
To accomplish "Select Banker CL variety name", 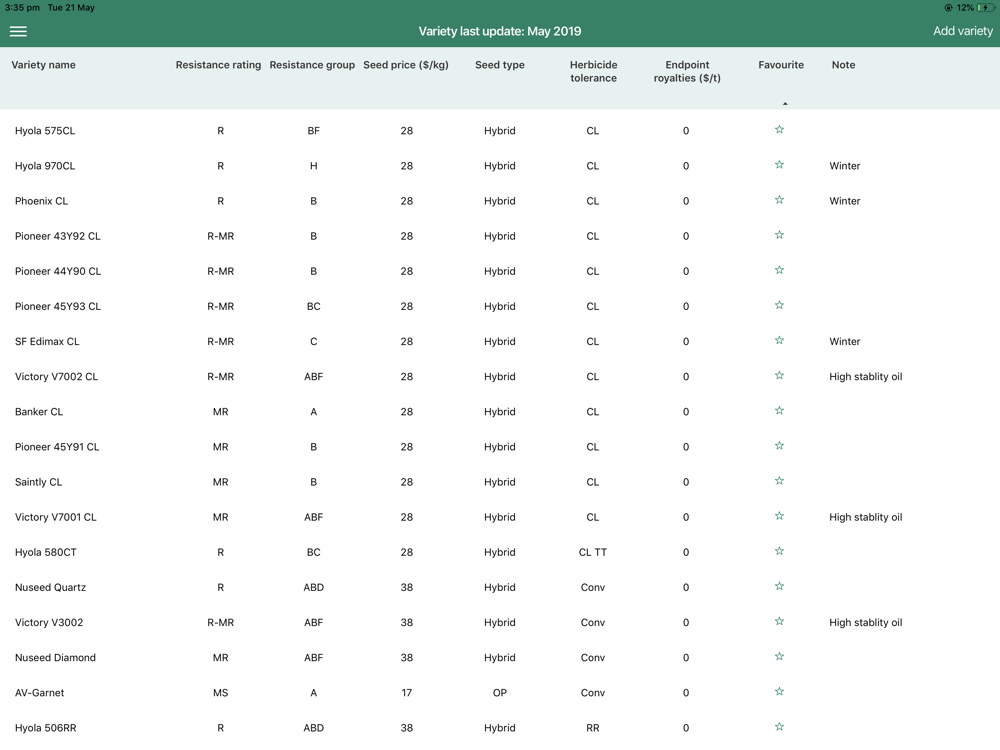I will tap(39, 411).
